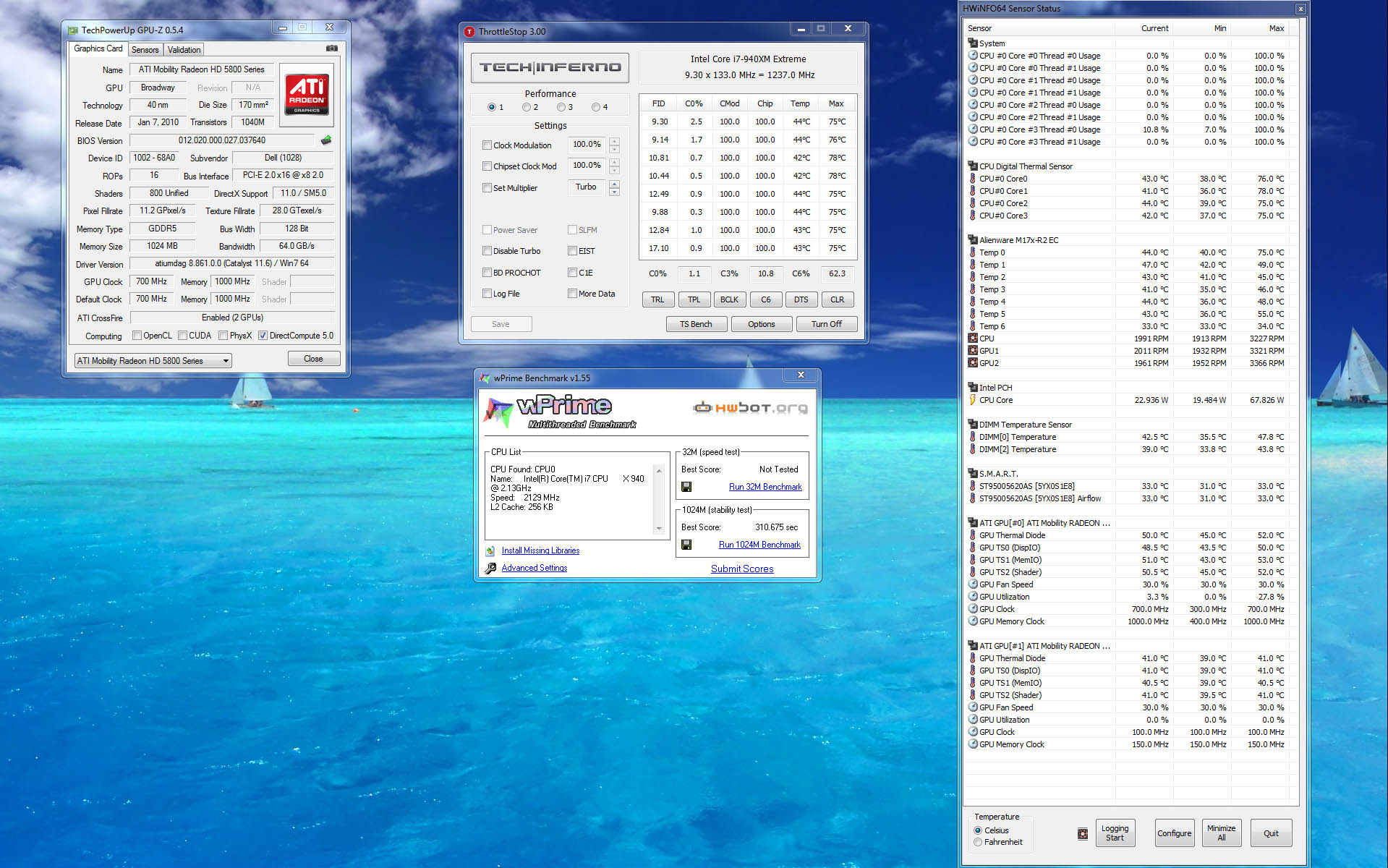Click the Minimize All button in HWiNFO64
Viewport: 1388px width, 868px height.
[x=1221, y=833]
